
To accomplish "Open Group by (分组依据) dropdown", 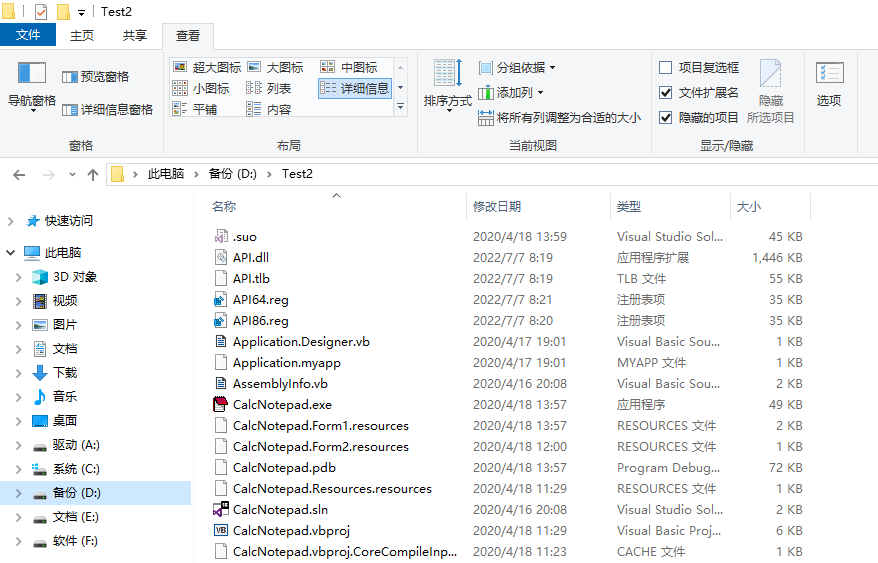I will 517,68.
